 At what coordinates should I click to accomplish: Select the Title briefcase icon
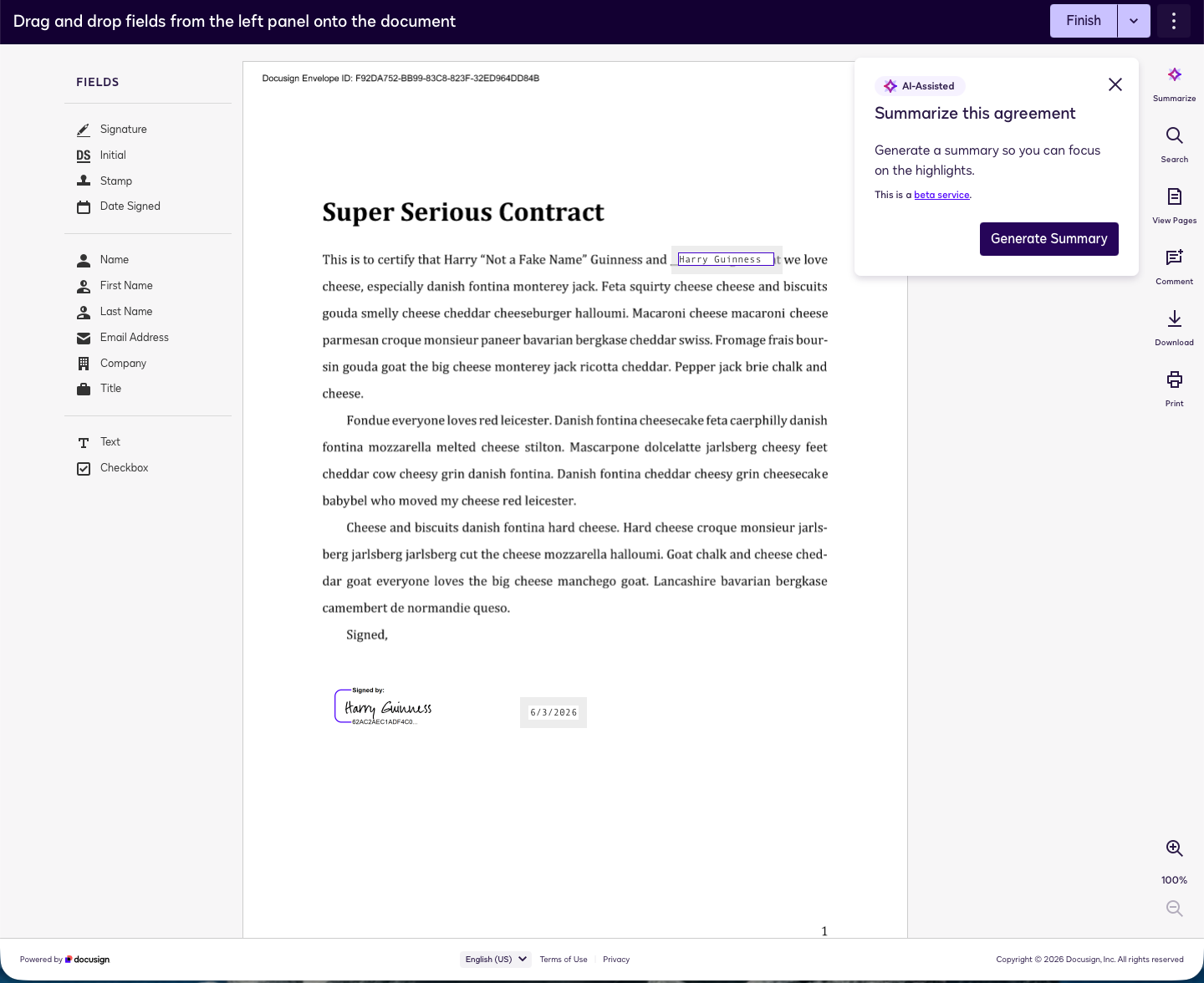[x=84, y=390]
